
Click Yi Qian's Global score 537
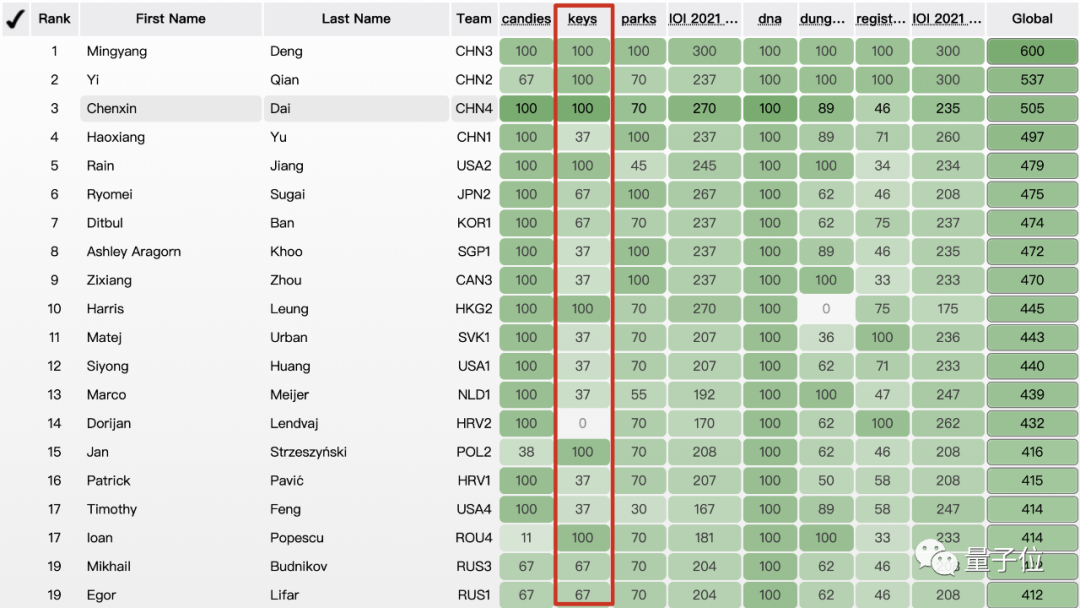(x=1032, y=80)
